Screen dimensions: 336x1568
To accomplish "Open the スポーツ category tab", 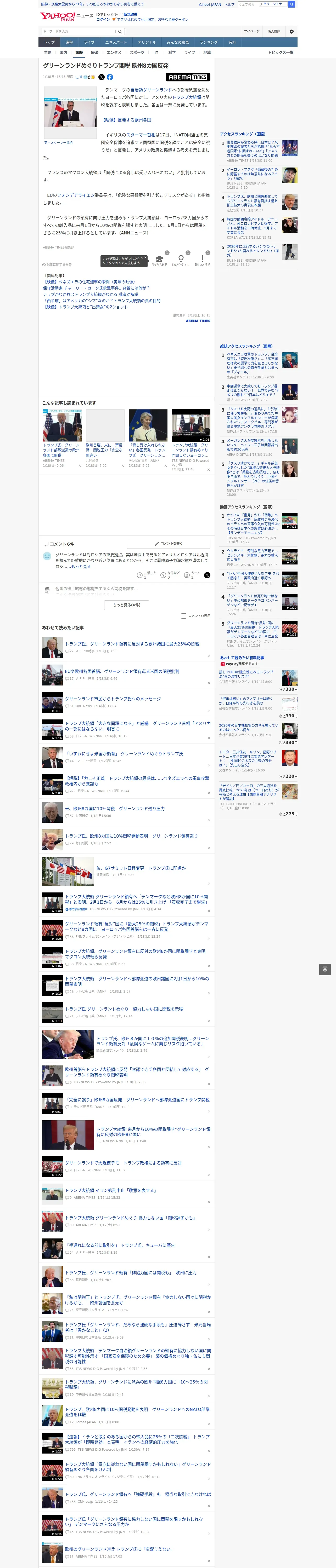I will (137, 52).
